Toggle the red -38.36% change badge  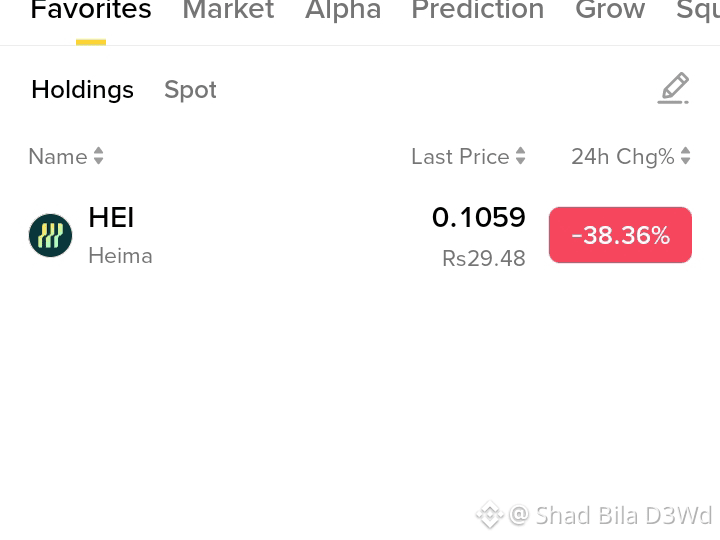point(620,235)
